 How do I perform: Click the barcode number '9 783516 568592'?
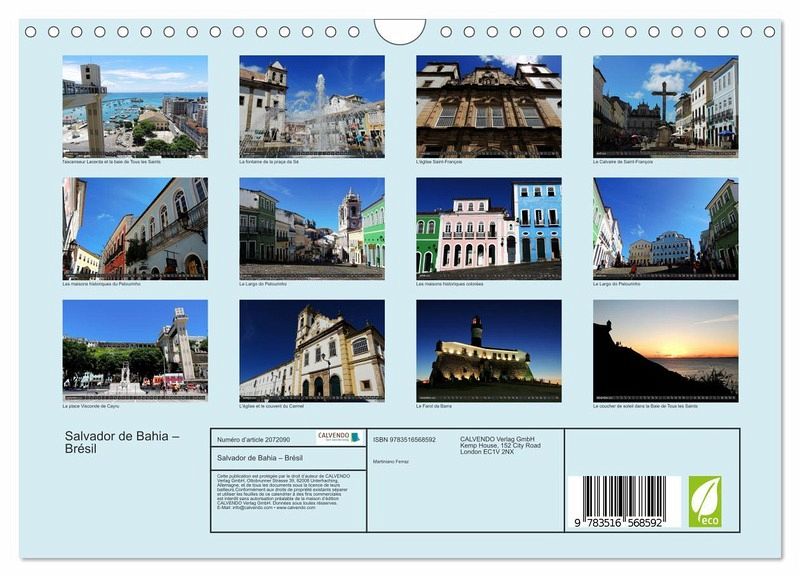[x=618, y=523]
